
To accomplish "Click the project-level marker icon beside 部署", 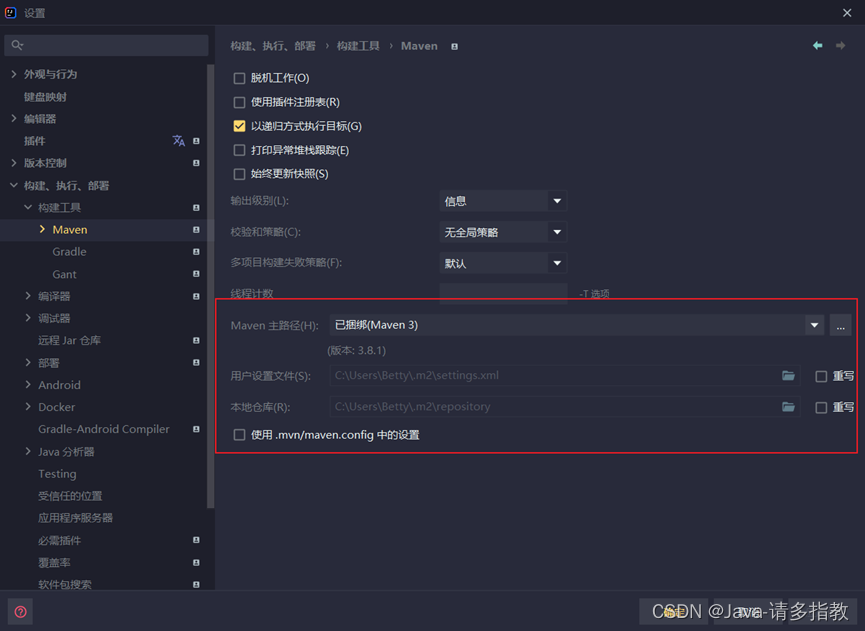I will (x=196, y=362).
